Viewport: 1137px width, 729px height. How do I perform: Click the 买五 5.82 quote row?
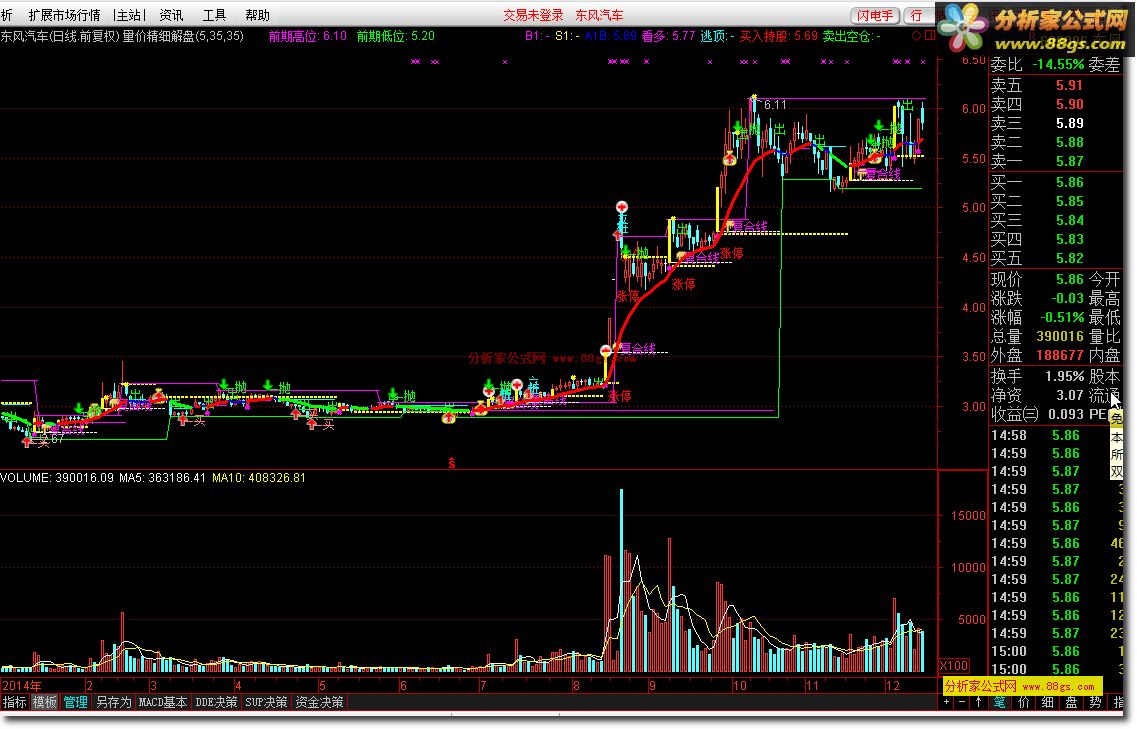coord(1055,258)
